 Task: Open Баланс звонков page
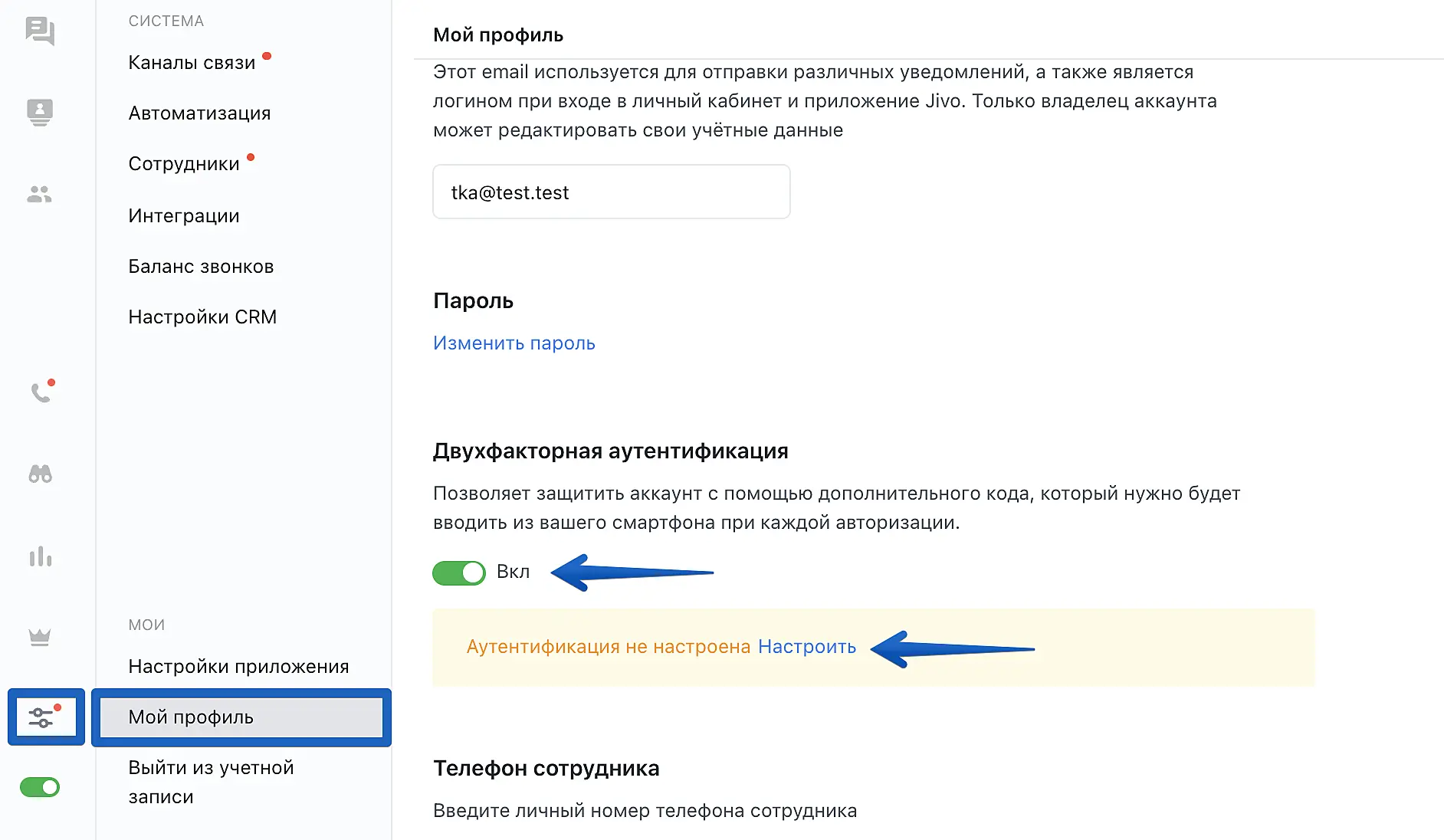tap(201, 267)
